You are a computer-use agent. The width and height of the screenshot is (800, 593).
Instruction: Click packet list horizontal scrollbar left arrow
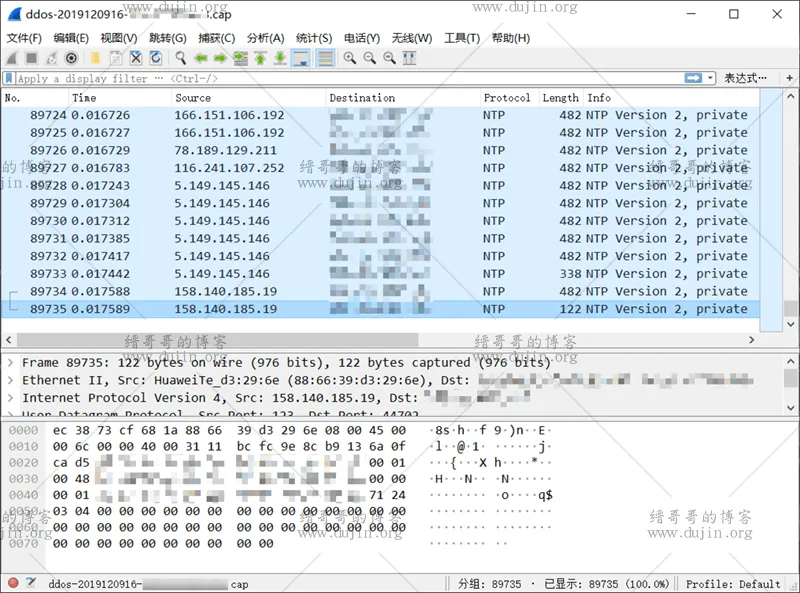(x=8, y=340)
